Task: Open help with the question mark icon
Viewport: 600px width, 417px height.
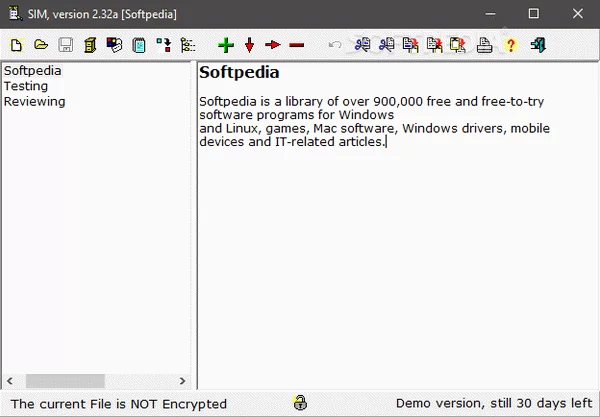Action: coord(510,45)
